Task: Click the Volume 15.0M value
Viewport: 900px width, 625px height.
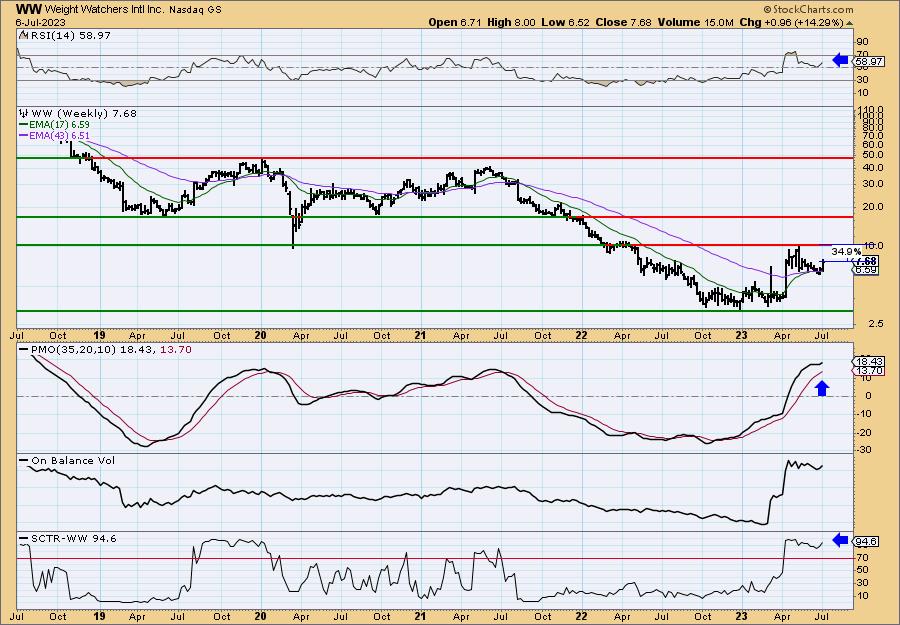Action: (x=696, y=22)
